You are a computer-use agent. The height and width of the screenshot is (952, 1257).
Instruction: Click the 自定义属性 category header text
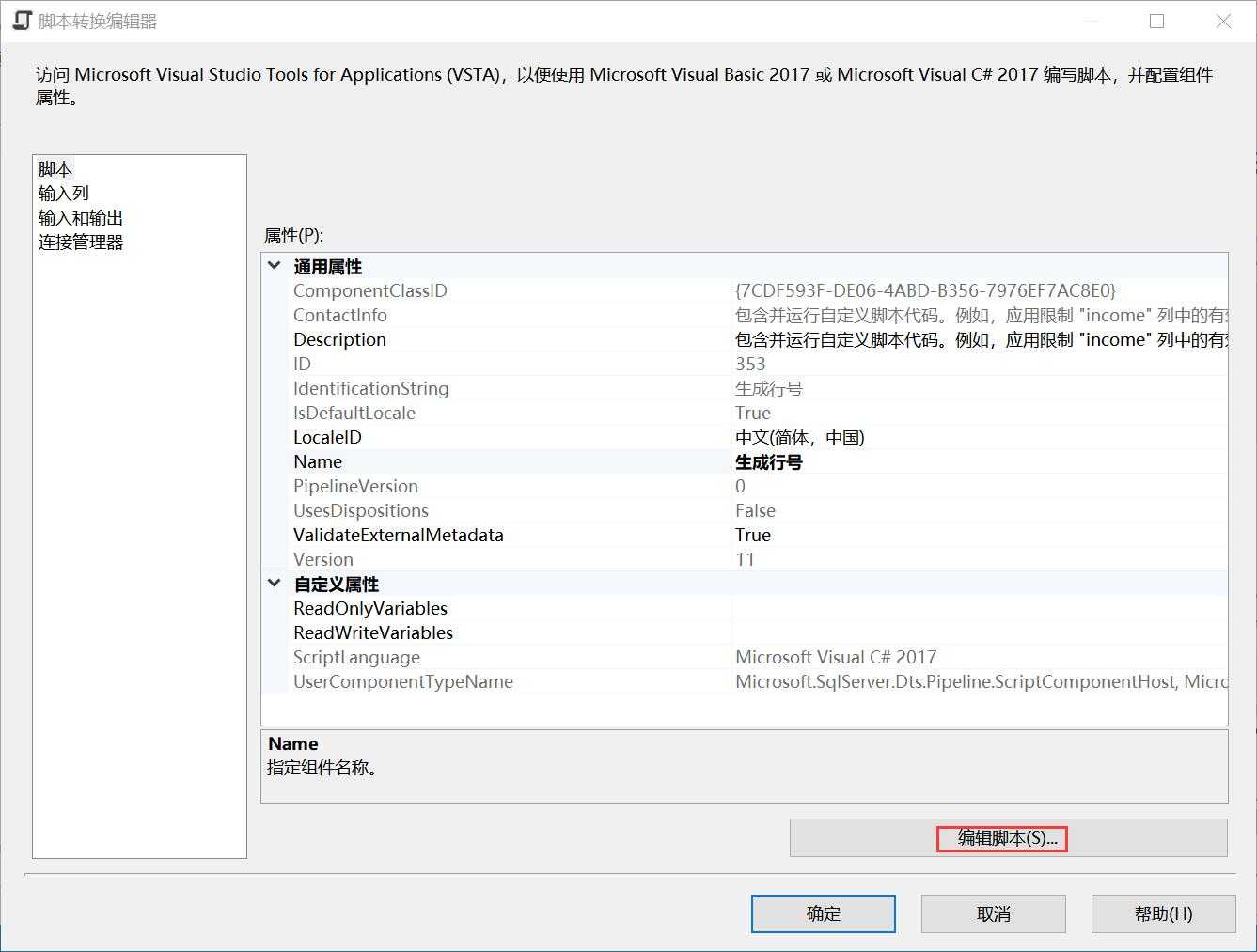[336, 584]
